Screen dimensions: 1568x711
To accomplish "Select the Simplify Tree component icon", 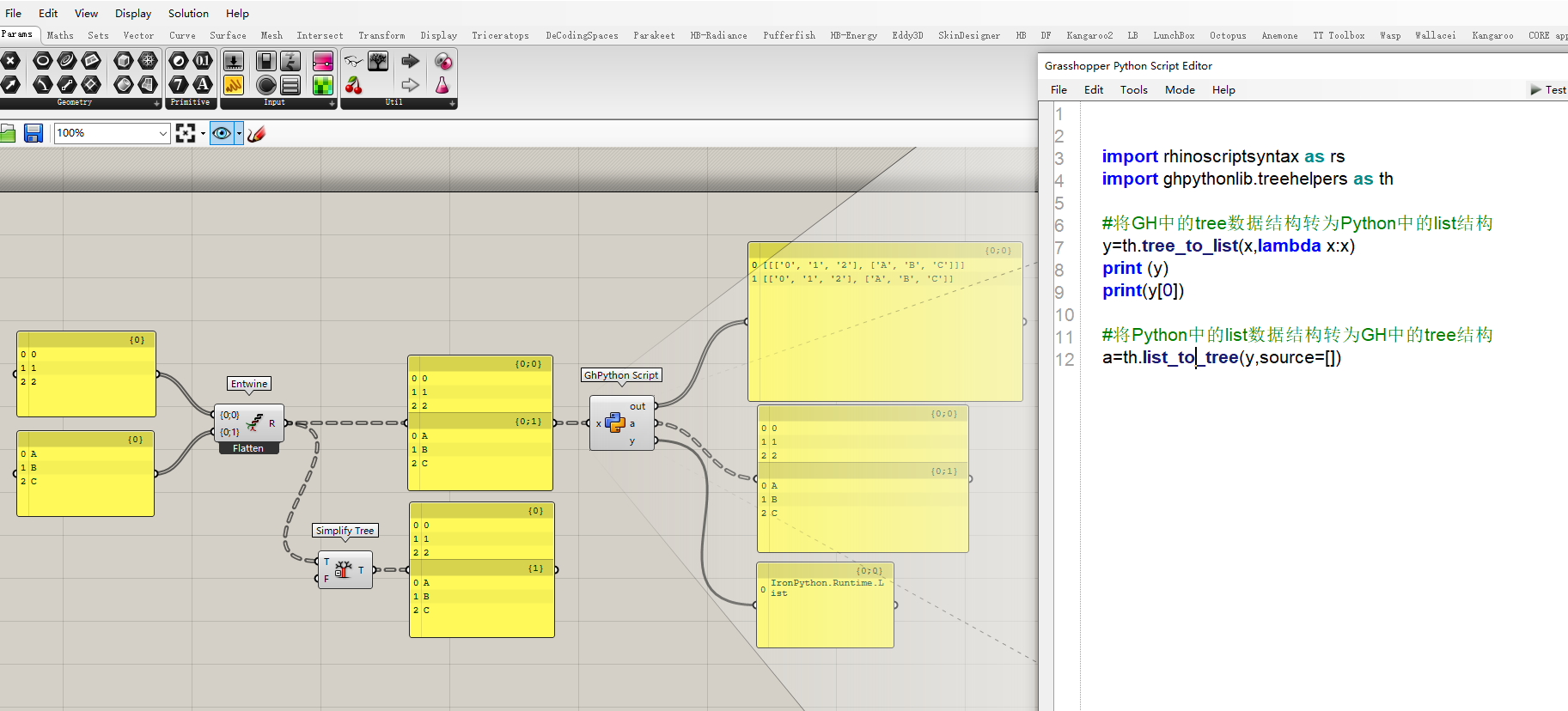I will click(x=343, y=569).
